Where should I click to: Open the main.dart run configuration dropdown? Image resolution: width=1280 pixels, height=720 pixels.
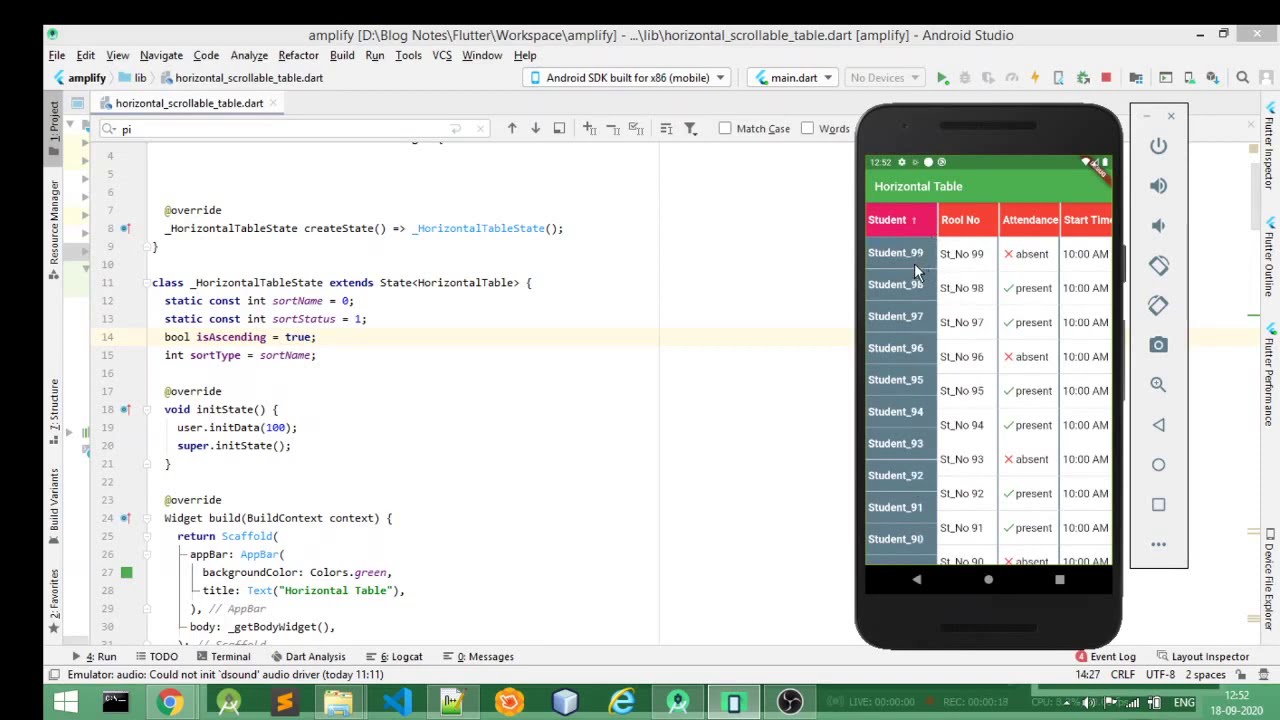tap(794, 78)
